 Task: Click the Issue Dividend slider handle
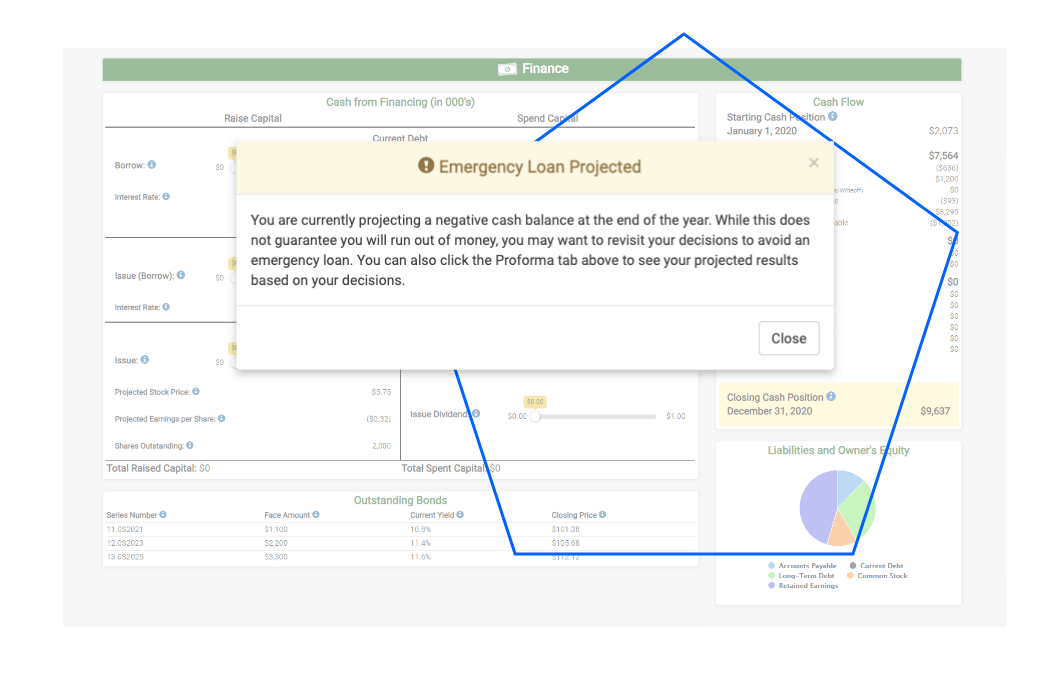[535, 417]
